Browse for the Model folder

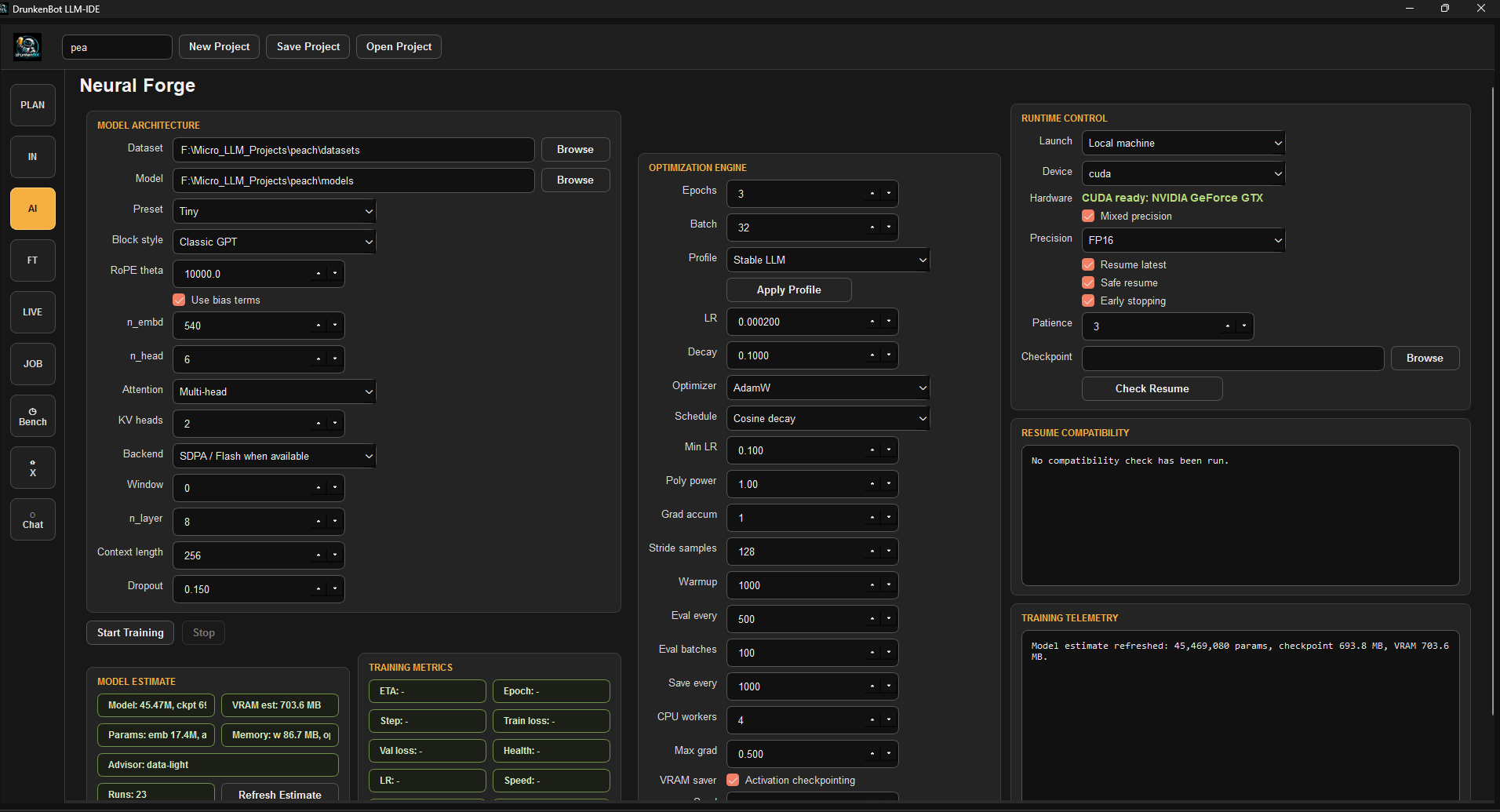[575, 180]
